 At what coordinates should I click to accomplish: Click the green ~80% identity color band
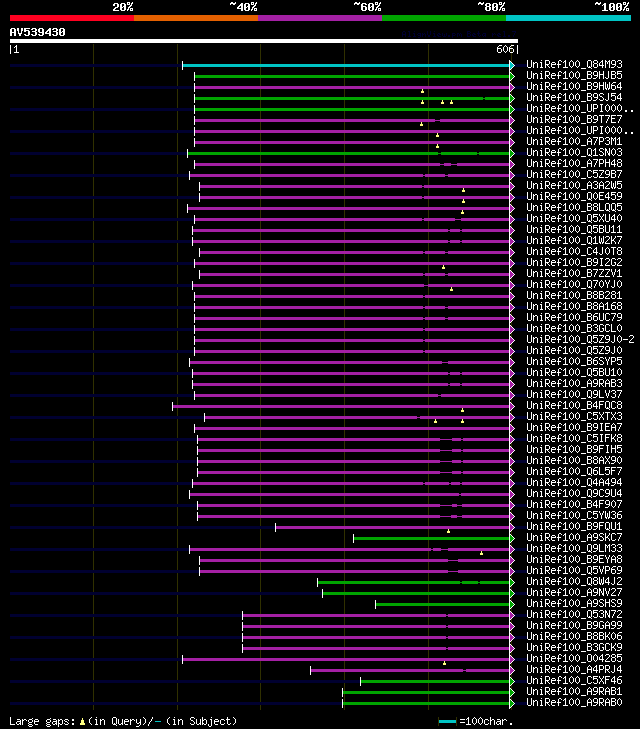444,18
